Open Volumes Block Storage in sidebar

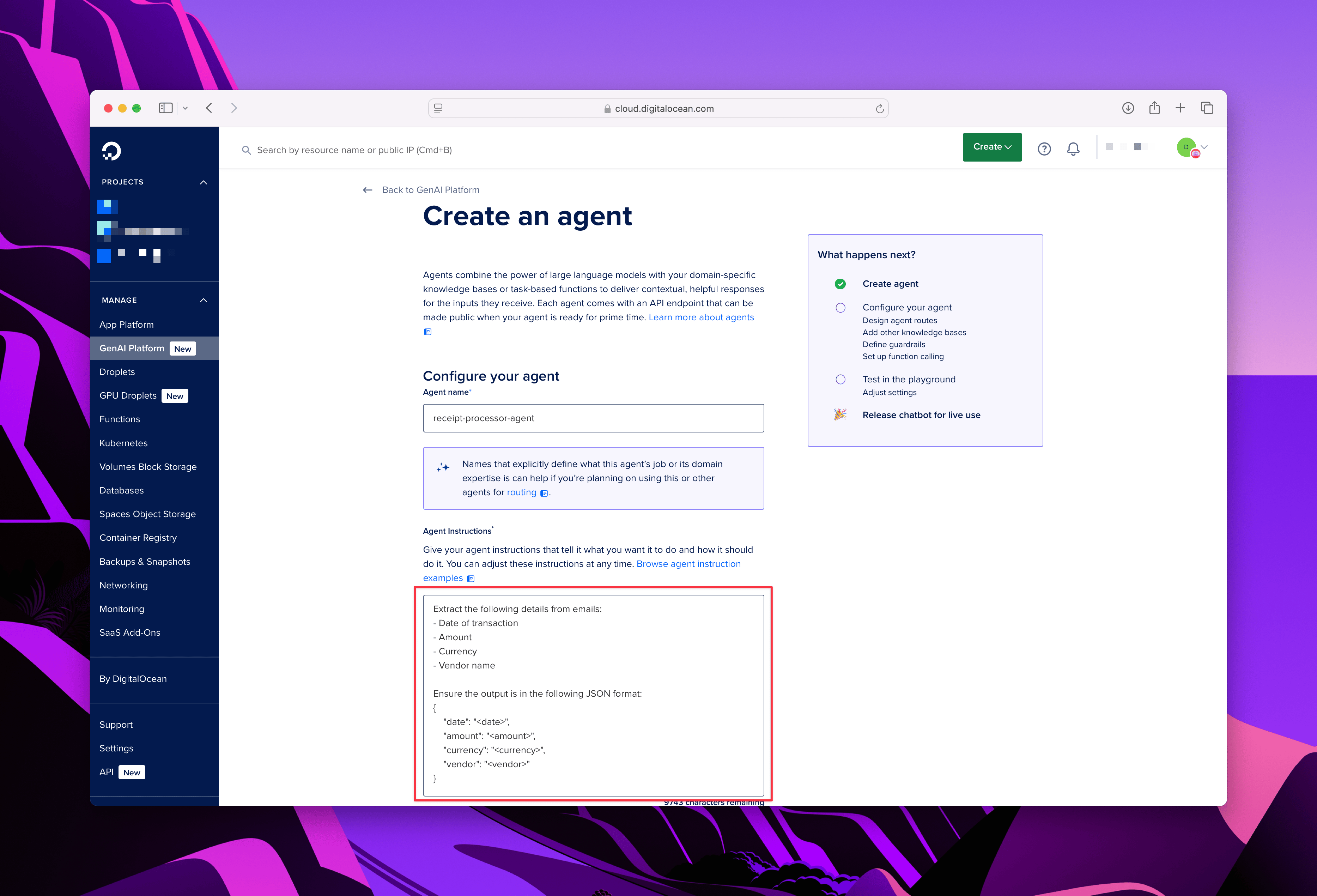tap(148, 467)
